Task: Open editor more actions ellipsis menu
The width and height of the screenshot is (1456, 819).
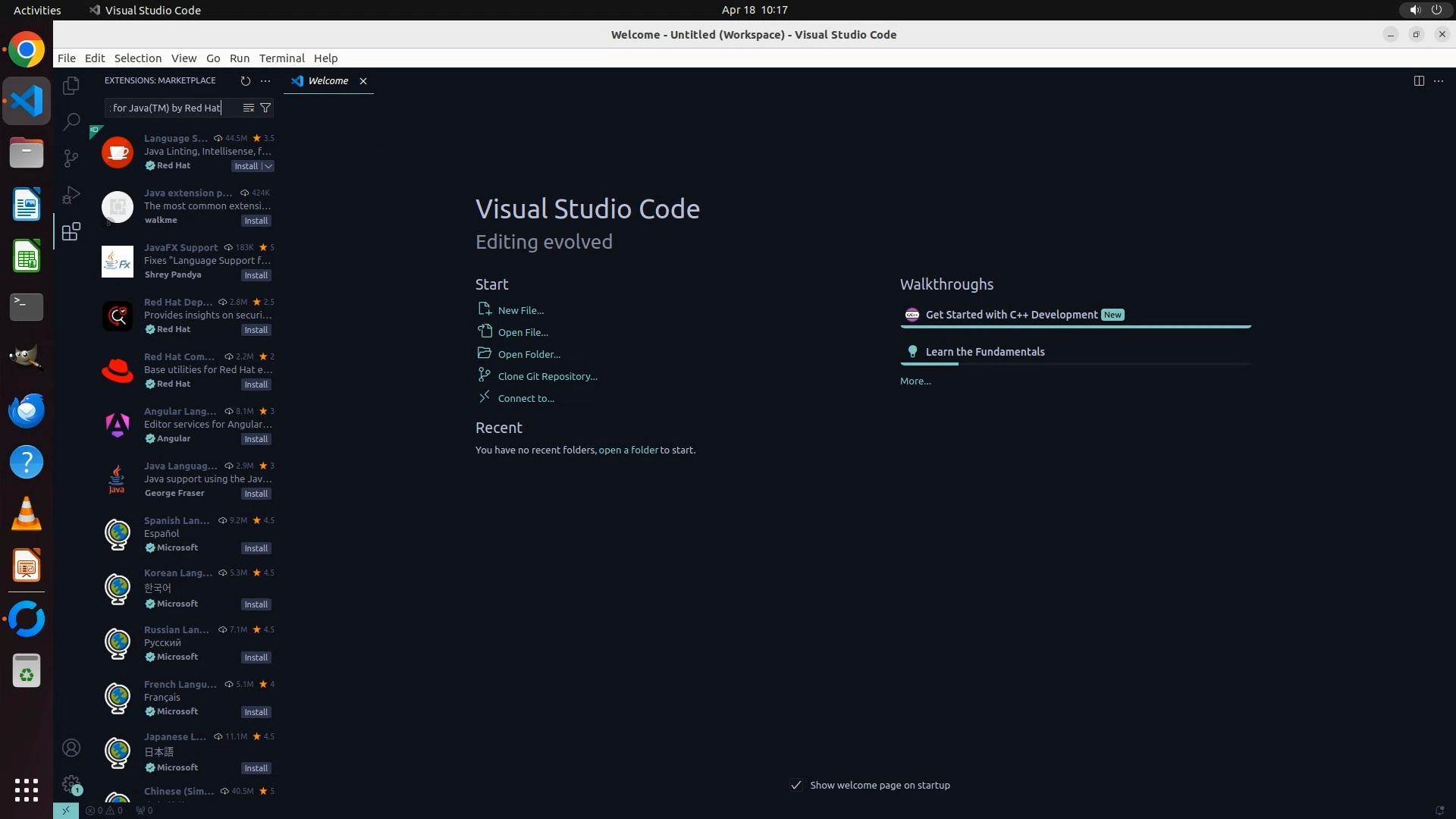Action: point(1439,80)
